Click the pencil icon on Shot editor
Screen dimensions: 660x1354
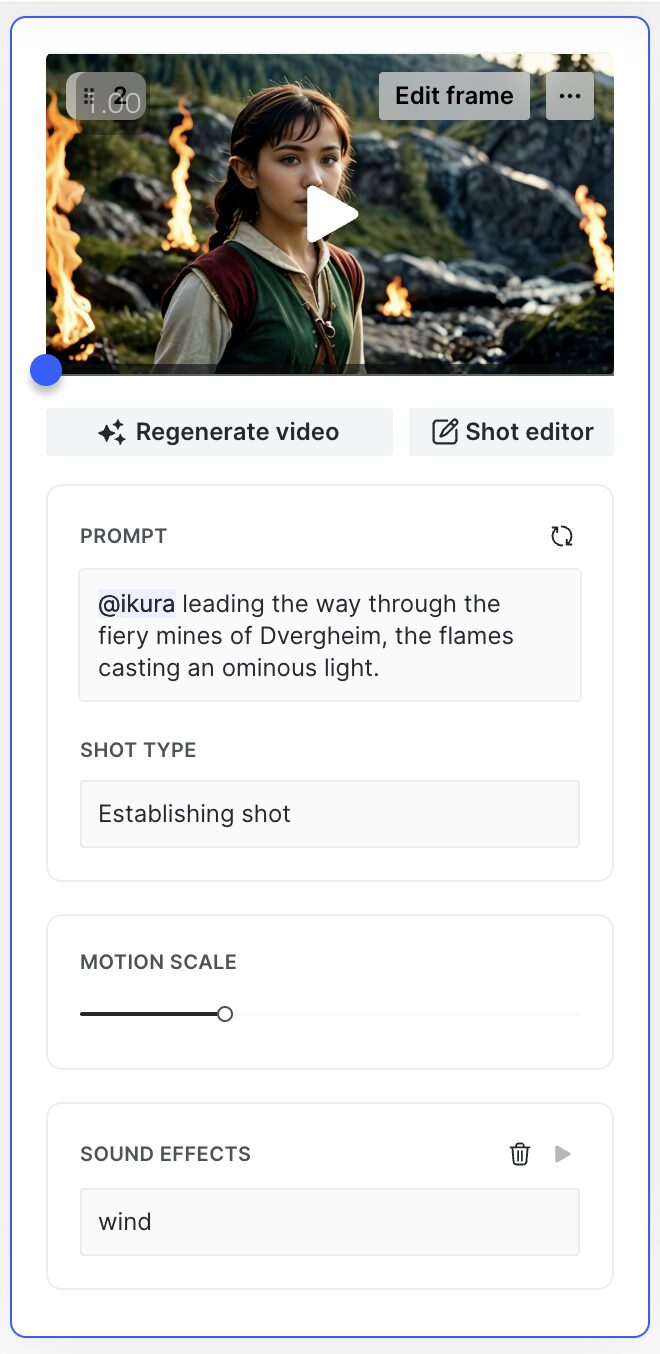[x=444, y=432]
